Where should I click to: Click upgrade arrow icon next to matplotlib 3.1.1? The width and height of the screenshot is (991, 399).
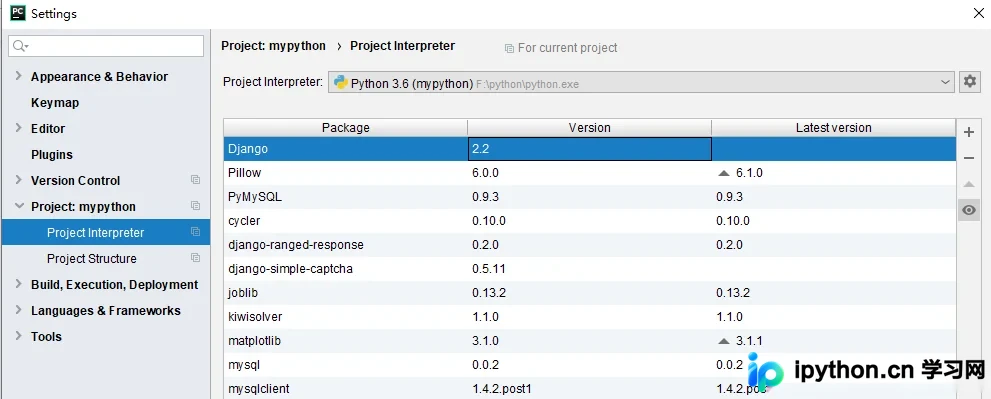[724, 341]
